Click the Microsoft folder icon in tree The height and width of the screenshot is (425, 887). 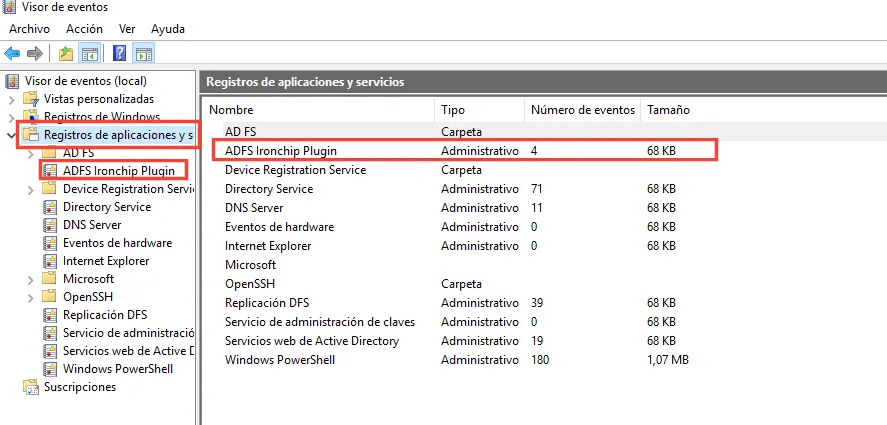pos(50,278)
